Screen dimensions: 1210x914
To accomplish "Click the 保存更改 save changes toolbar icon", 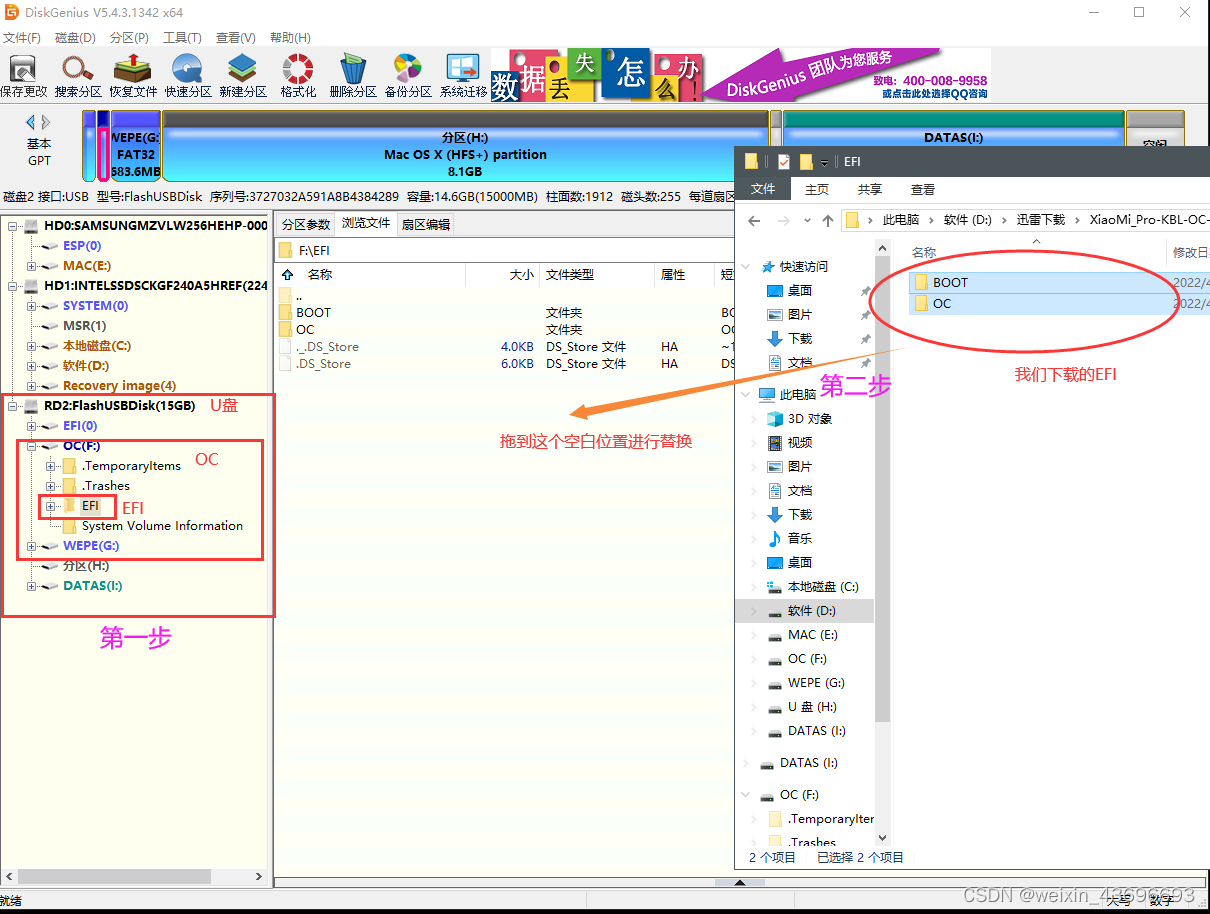I will tap(23, 76).
